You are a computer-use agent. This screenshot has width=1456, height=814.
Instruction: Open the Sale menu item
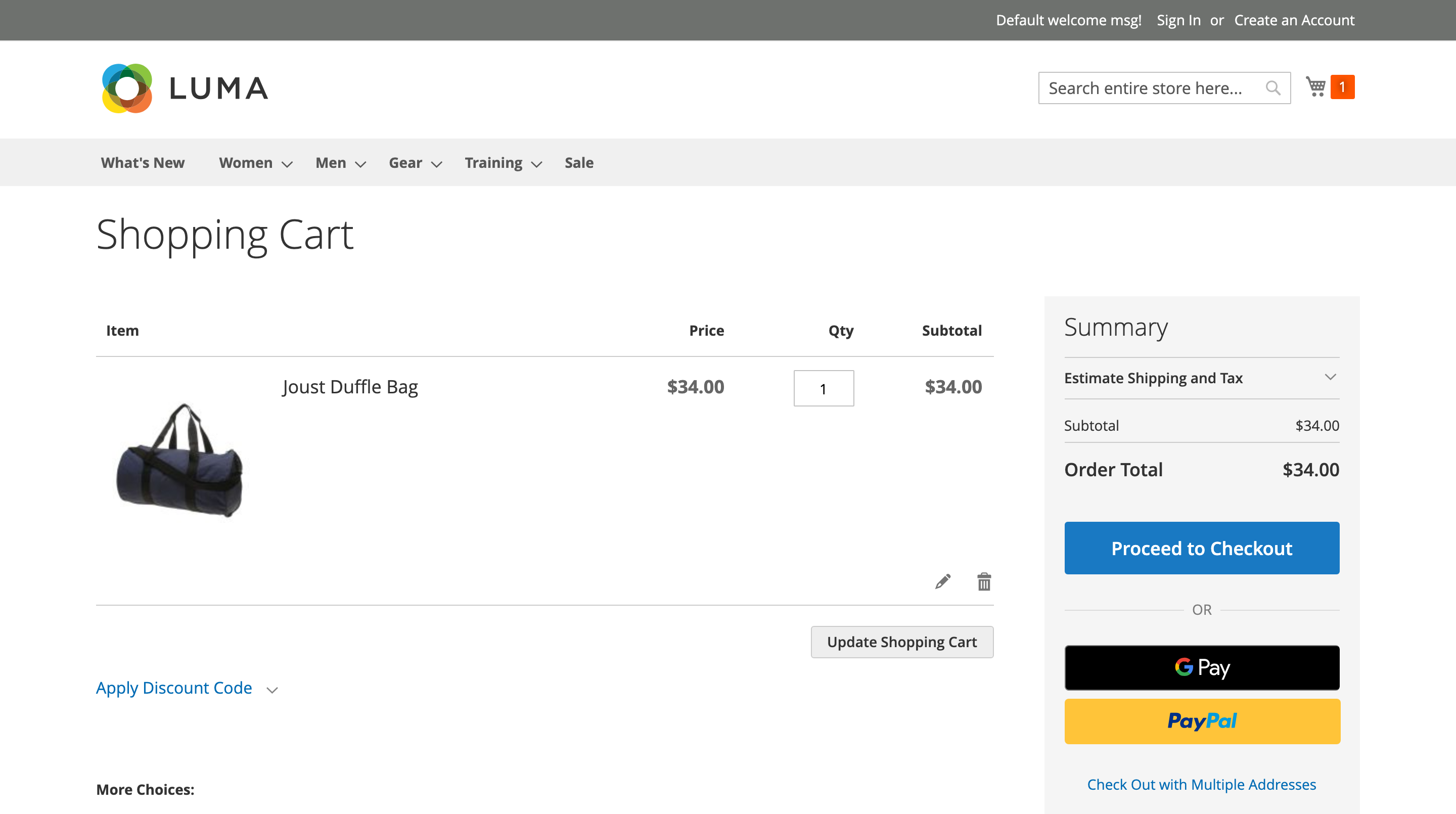pos(579,163)
